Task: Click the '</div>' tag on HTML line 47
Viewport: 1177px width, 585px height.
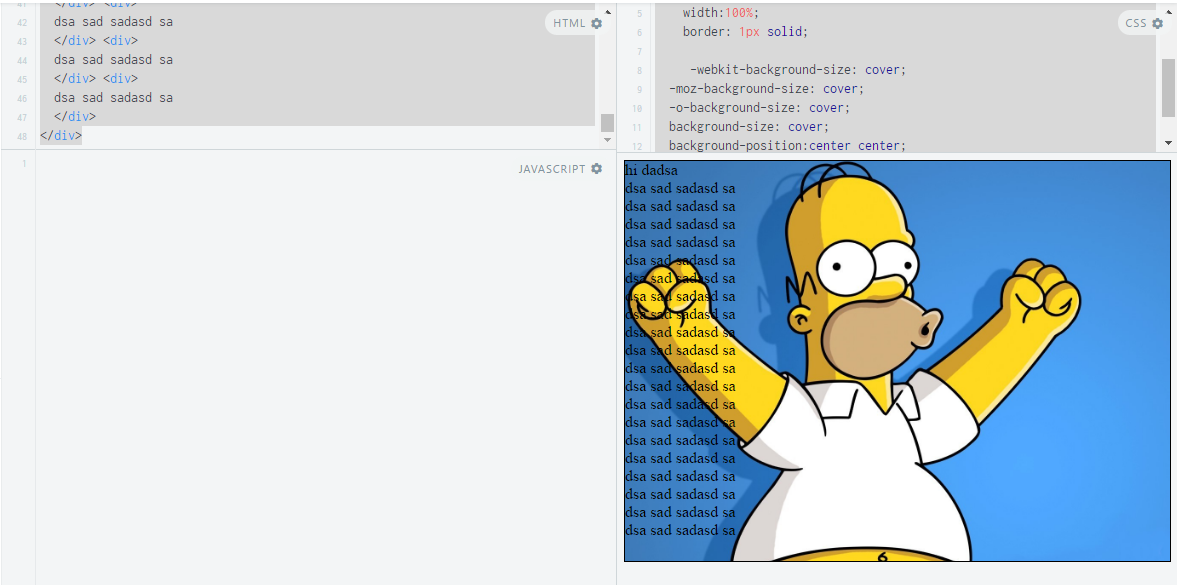Action: coord(75,116)
